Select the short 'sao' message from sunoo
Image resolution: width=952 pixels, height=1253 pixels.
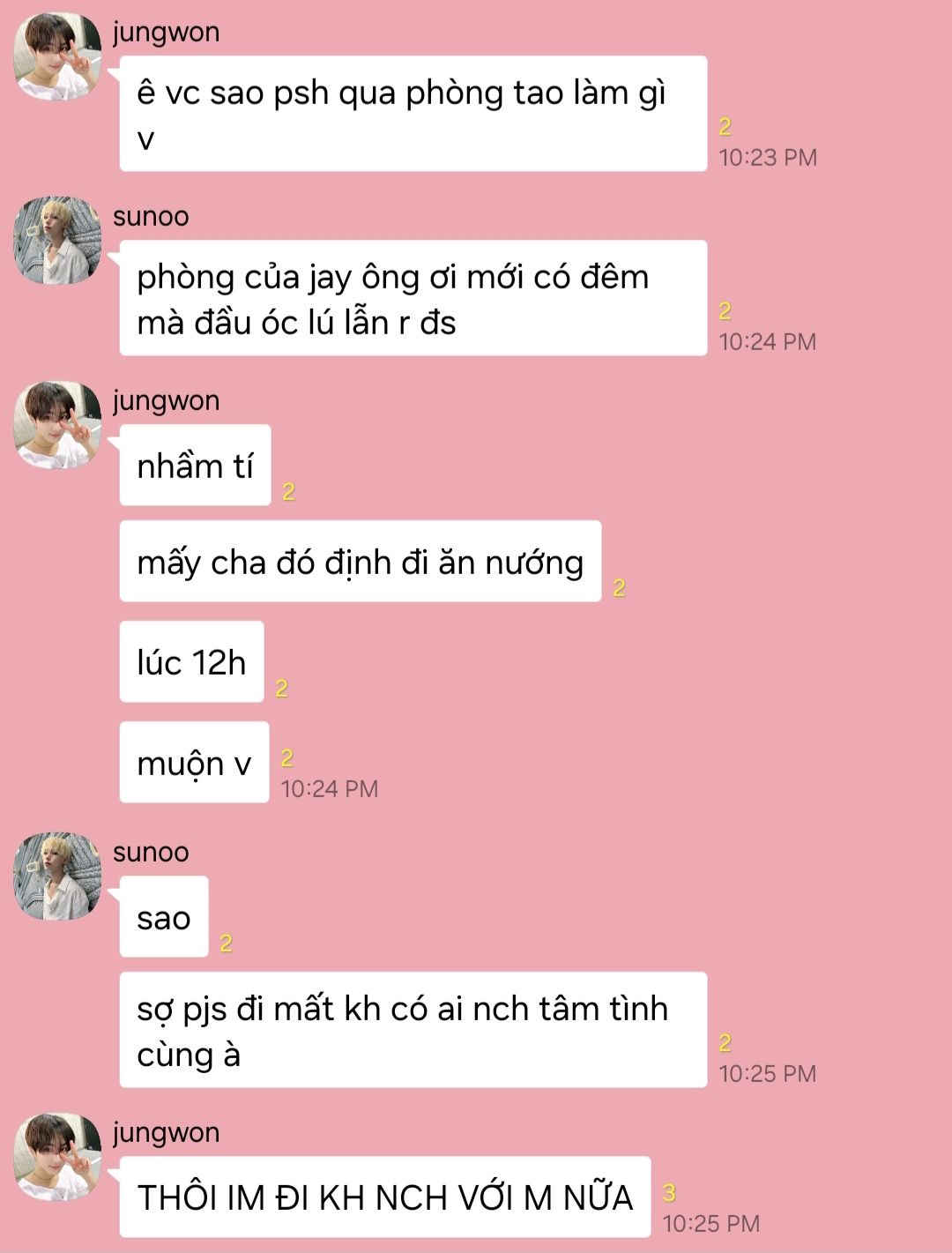tap(164, 917)
